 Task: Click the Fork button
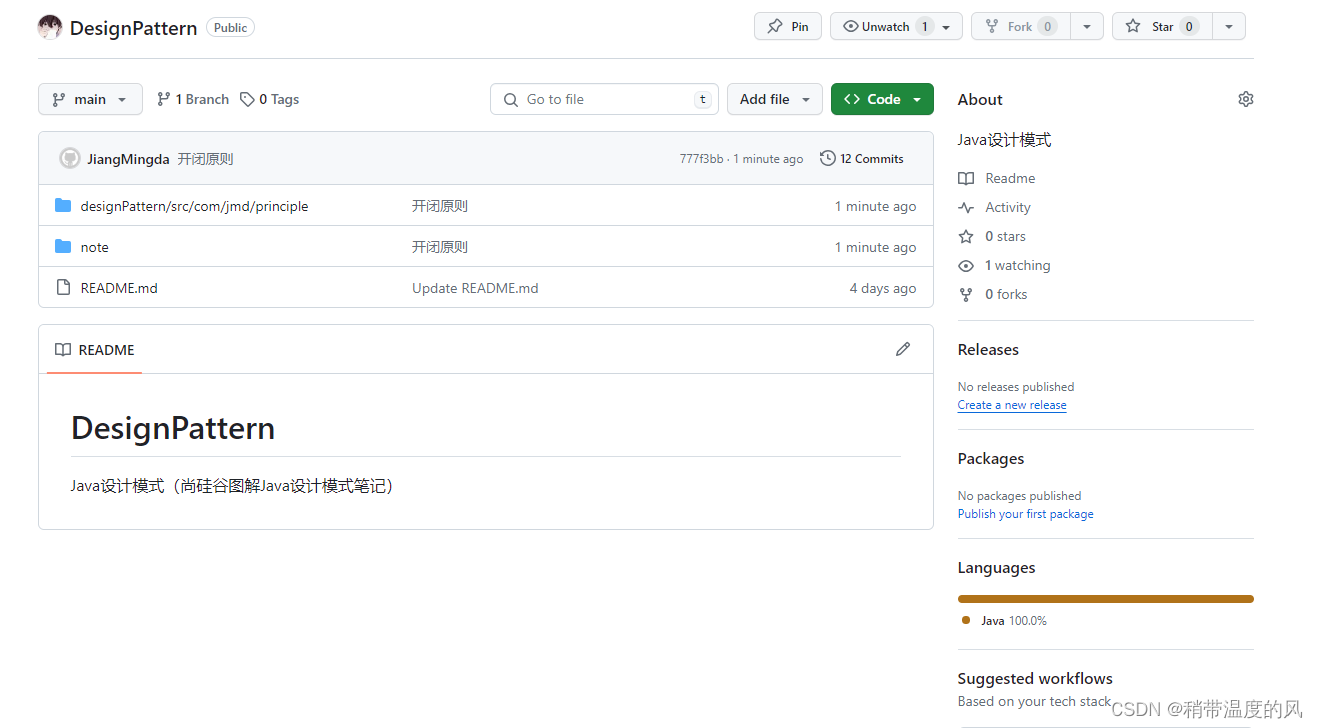coord(1020,27)
